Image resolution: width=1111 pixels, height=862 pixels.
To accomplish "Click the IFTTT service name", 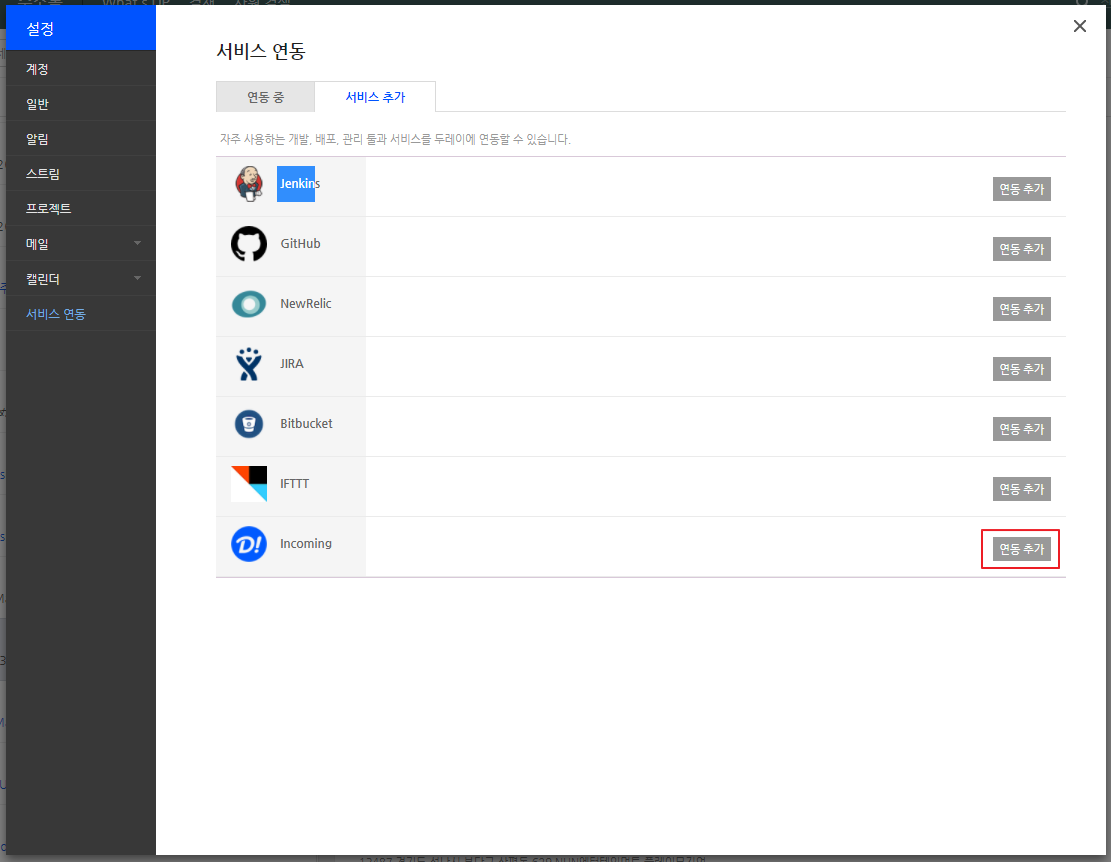I will (x=295, y=484).
